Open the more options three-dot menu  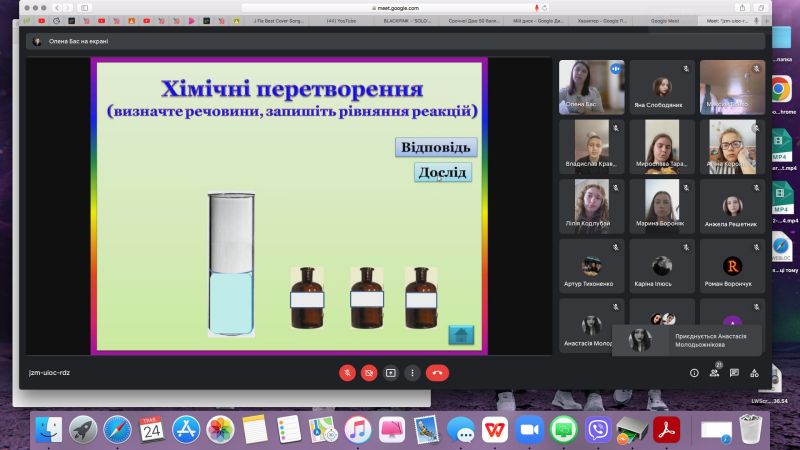pos(412,373)
